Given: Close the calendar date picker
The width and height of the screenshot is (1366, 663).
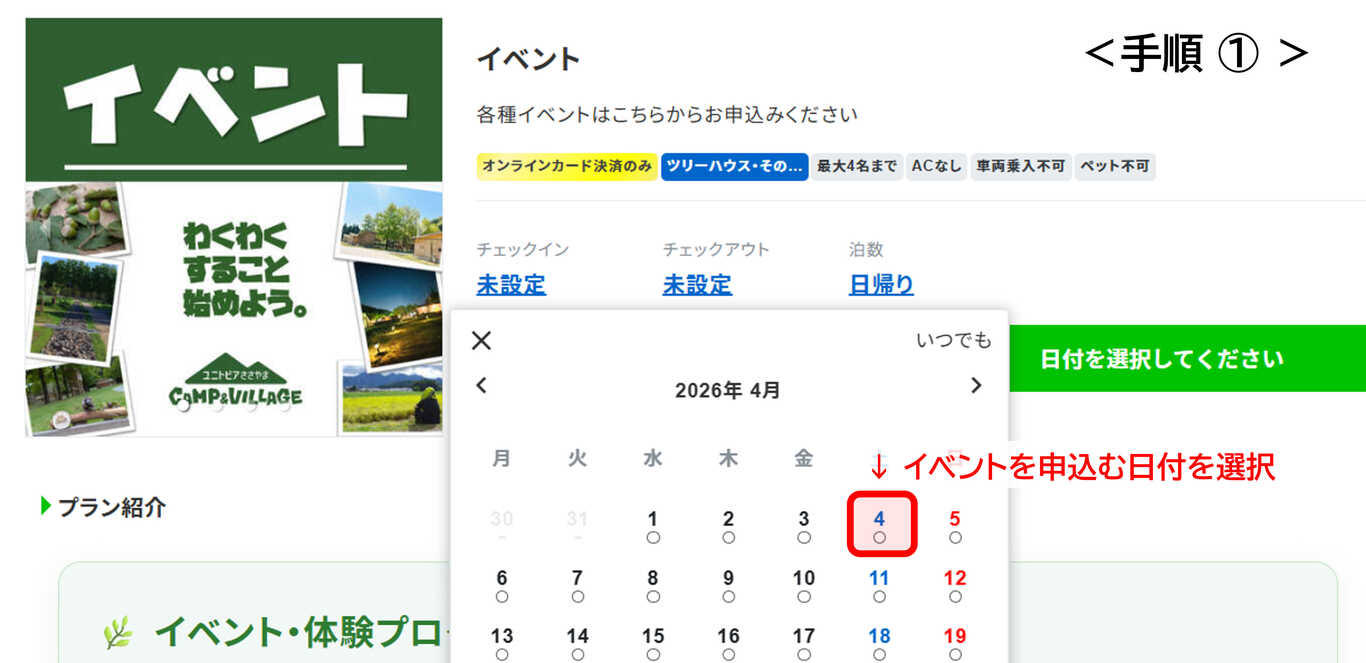Looking at the screenshot, I should click(x=481, y=341).
